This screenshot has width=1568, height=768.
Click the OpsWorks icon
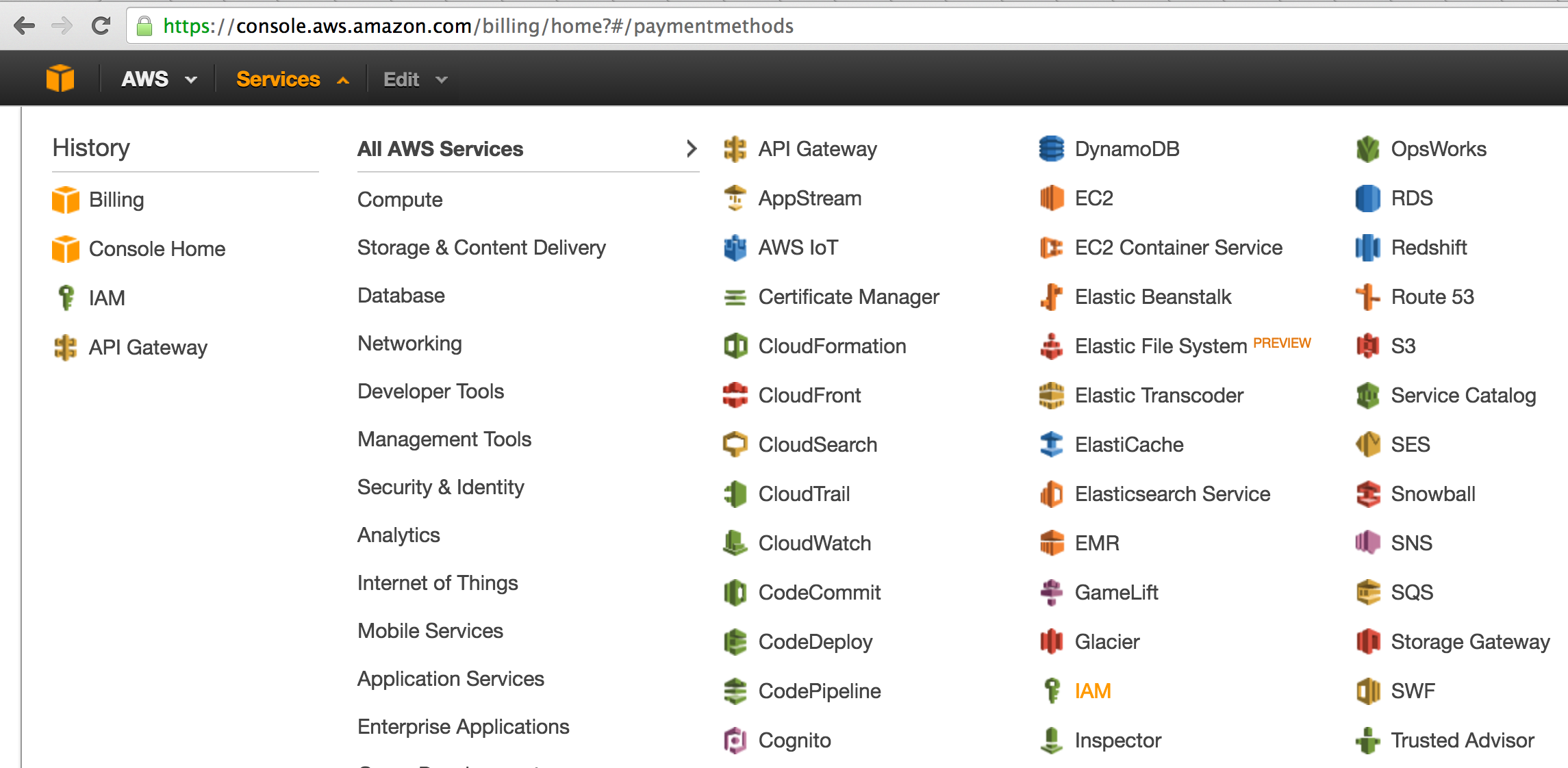pos(1367,149)
